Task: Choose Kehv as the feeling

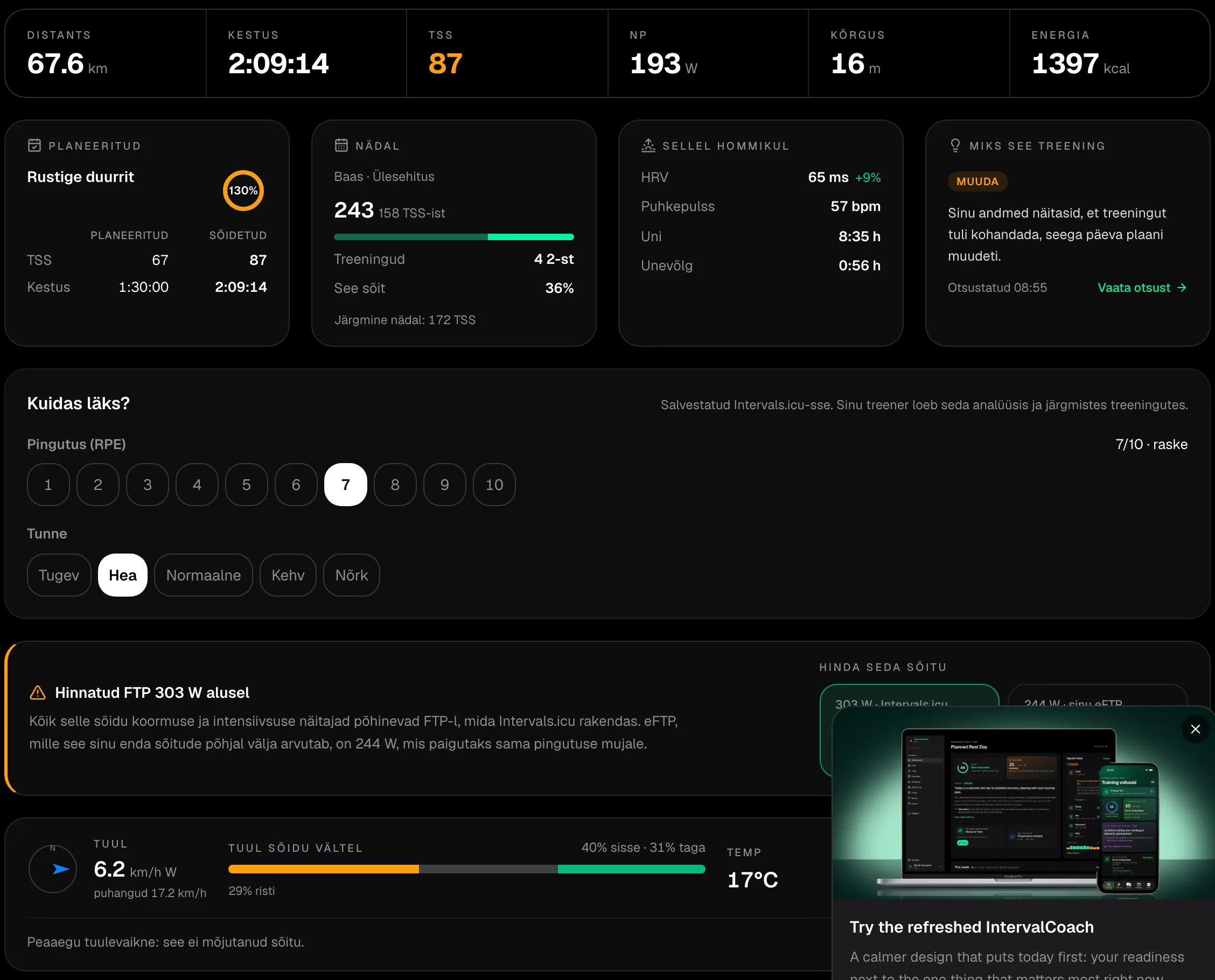Action: [288, 575]
